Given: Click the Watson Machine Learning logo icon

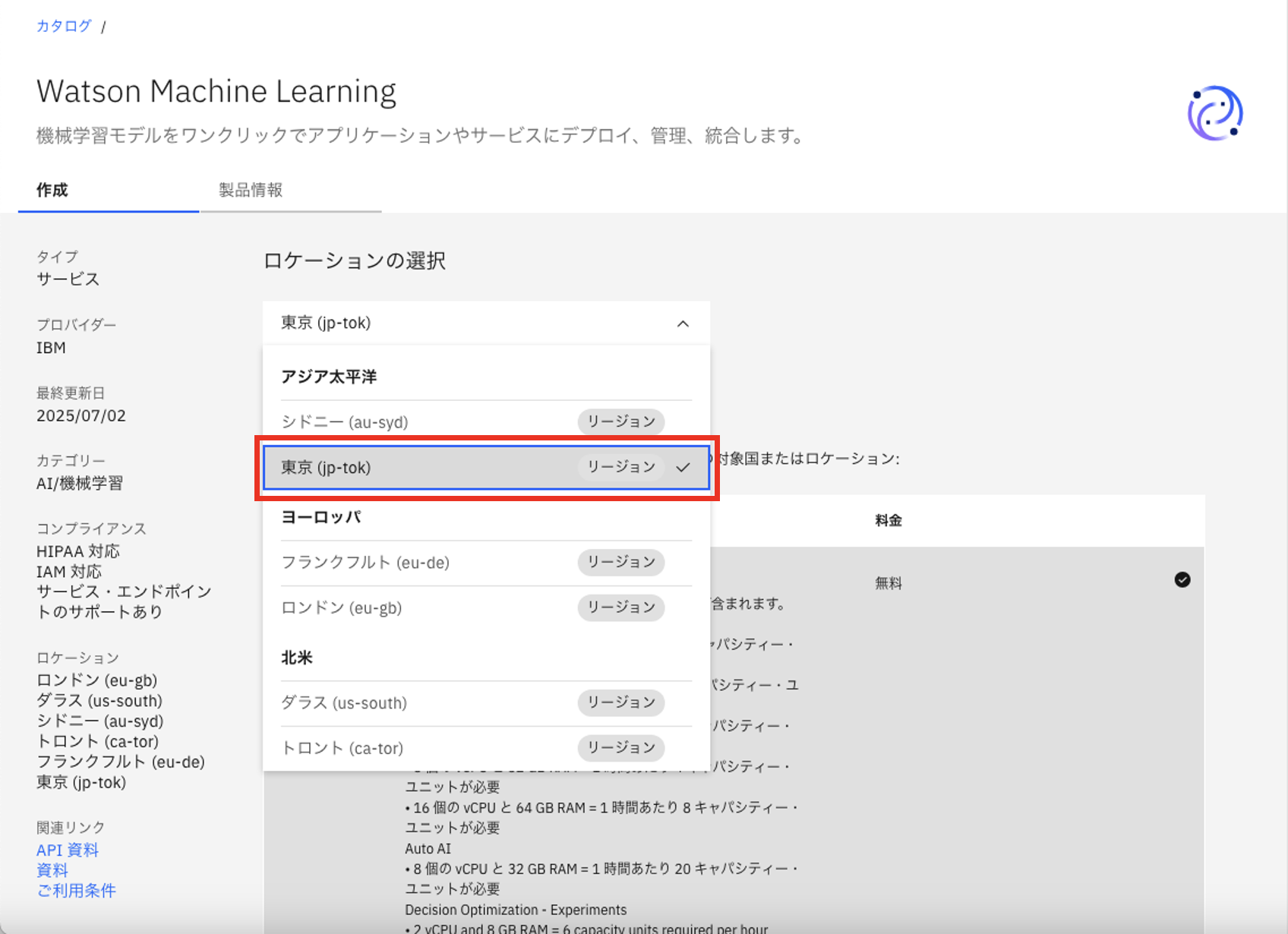Looking at the screenshot, I should (x=1215, y=113).
